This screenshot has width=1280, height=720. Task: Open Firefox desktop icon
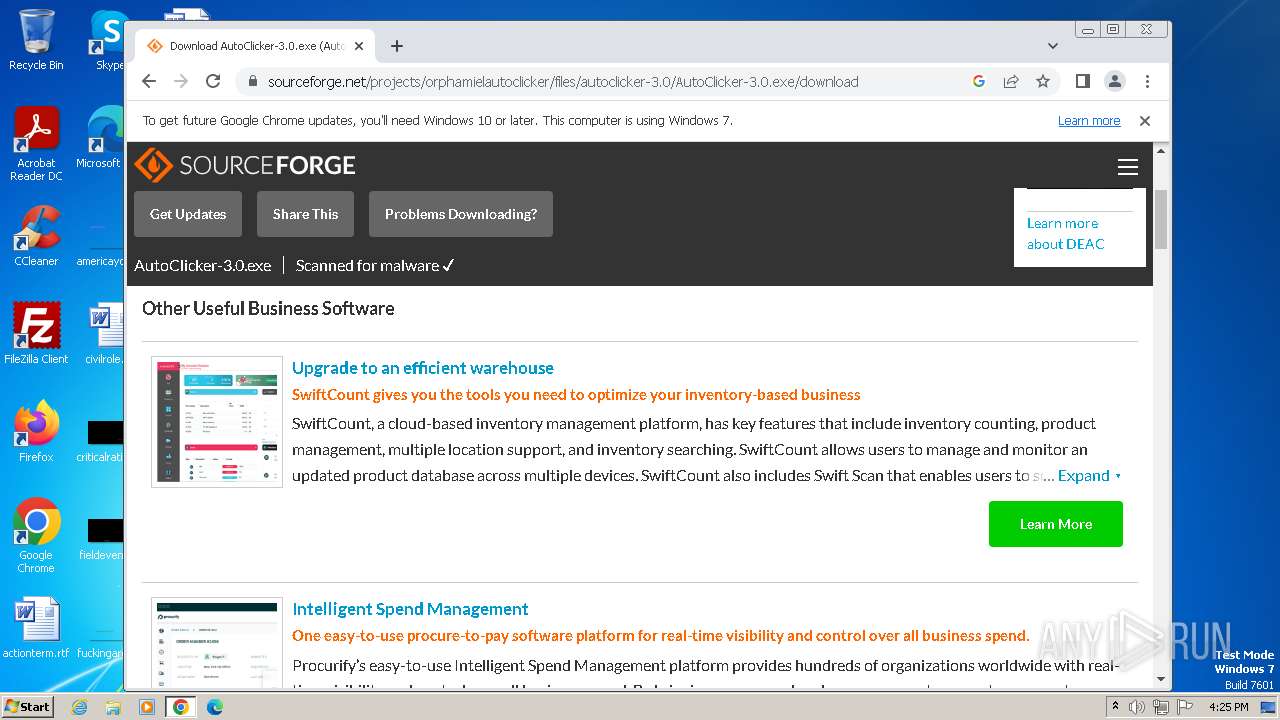coord(36,431)
